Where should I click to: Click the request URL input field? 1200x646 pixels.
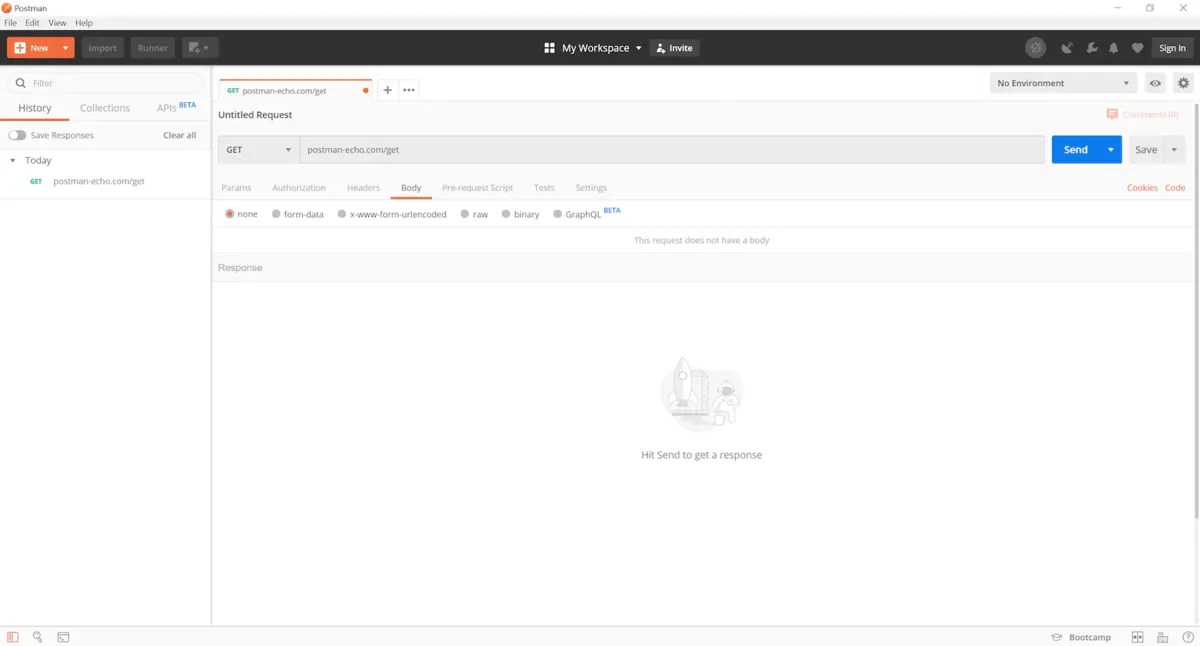pos(672,150)
